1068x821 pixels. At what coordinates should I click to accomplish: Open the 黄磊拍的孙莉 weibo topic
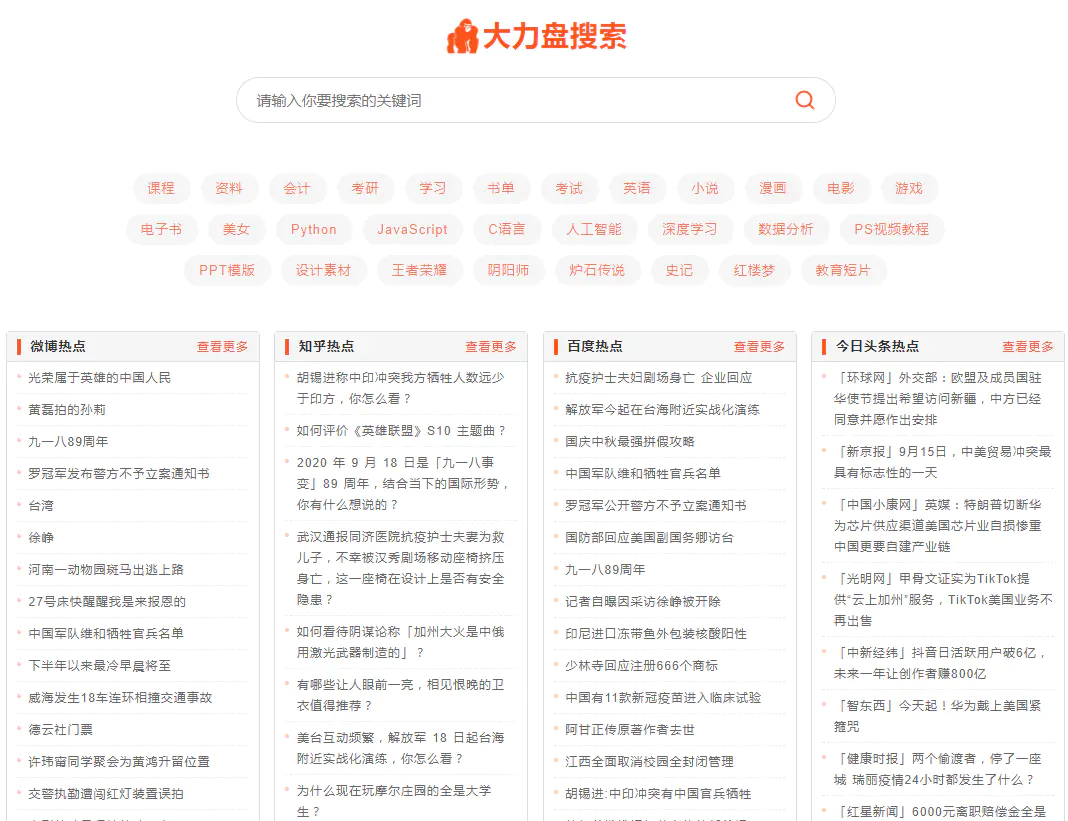pos(67,409)
